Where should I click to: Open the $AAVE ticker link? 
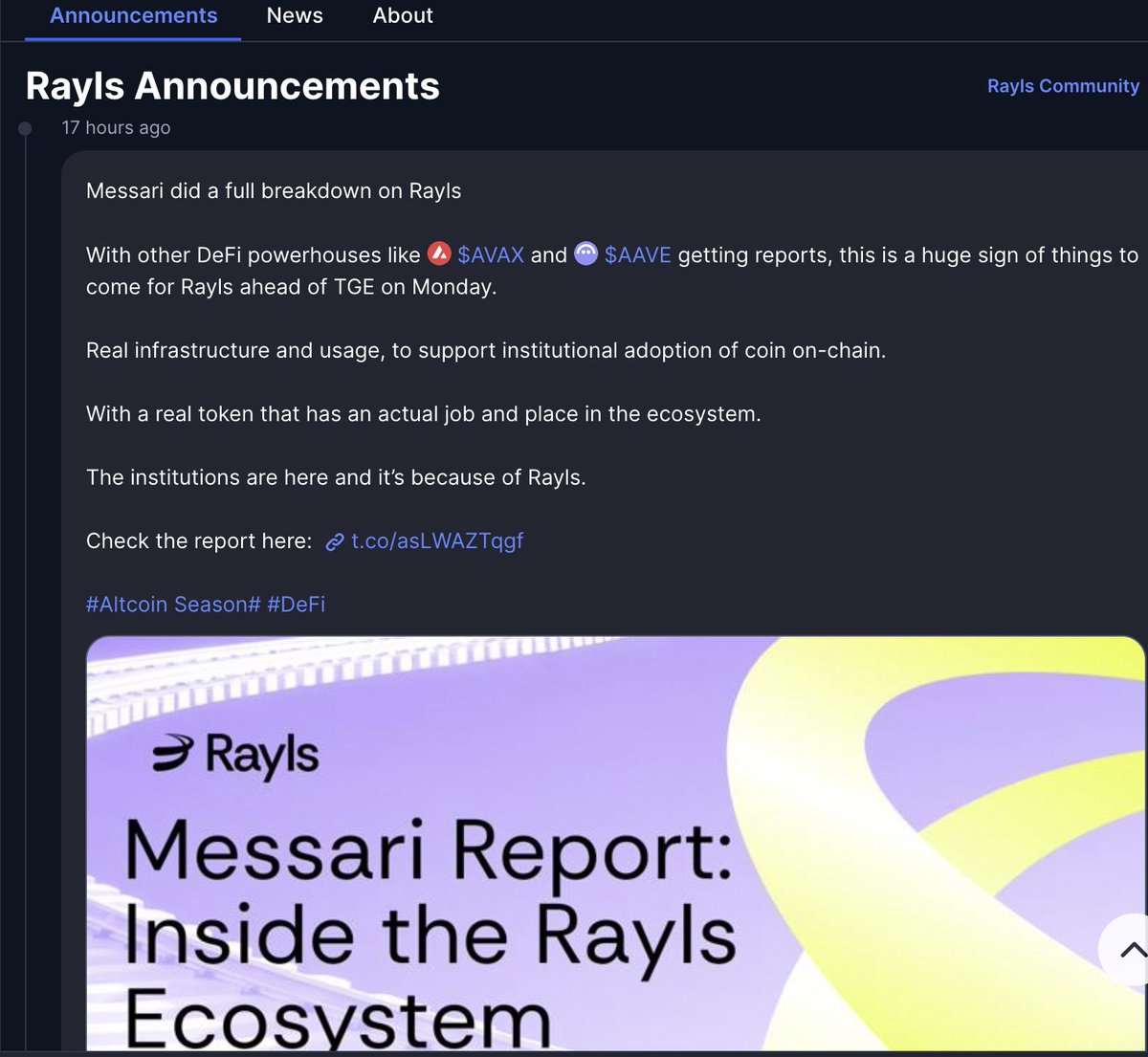pyautogui.click(x=638, y=255)
